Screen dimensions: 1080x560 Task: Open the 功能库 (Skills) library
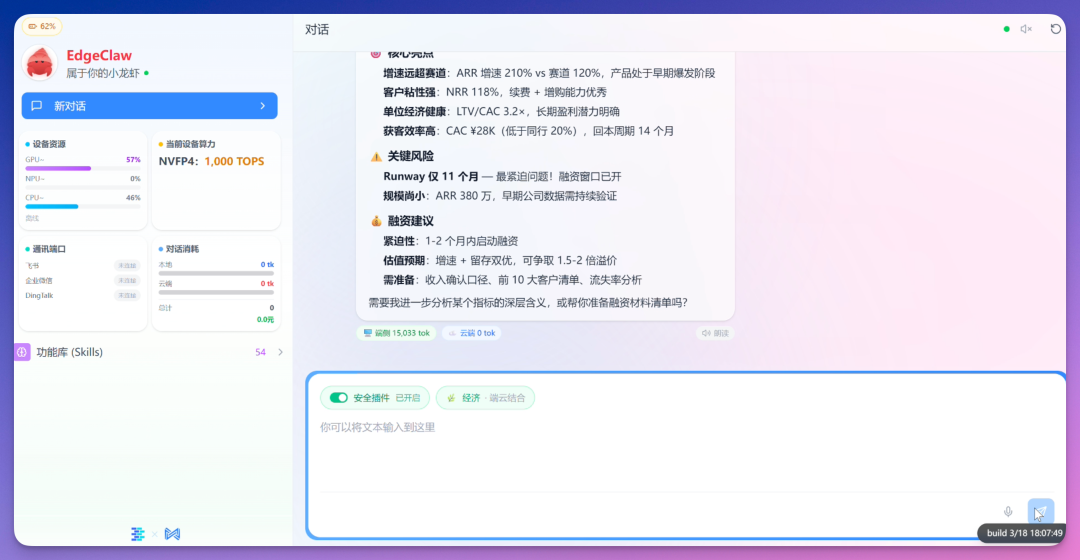click(x=149, y=352)
